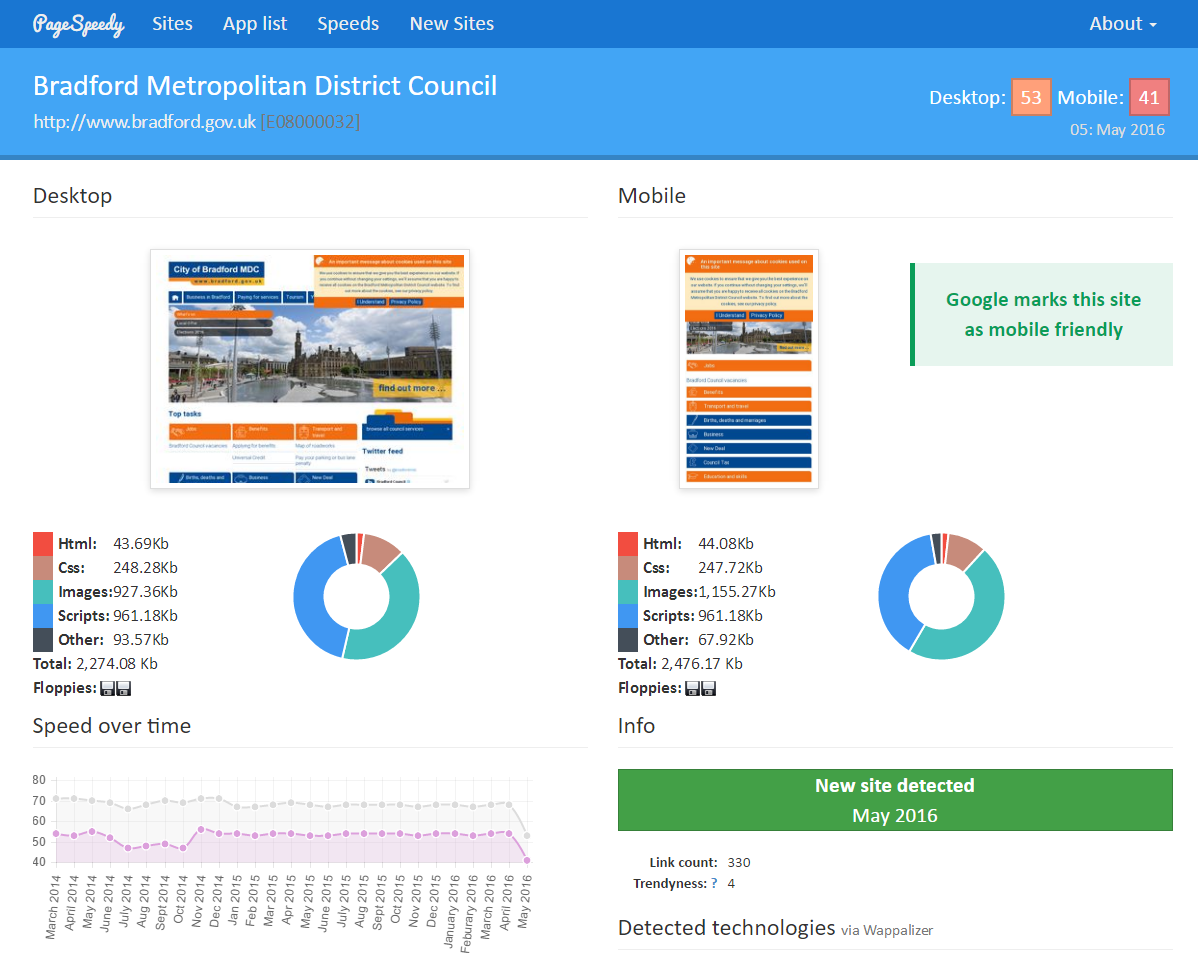Open the bradford.gov.uk website link
This screenshot has height=955, width=1198.
145,122
